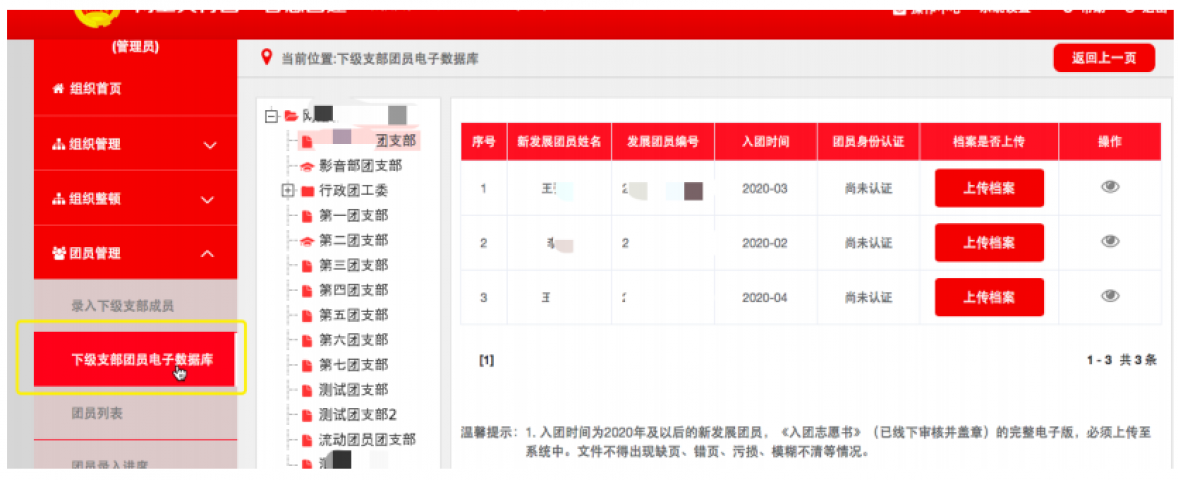Collapse the root organization tree node
This screenshot has width=1178, height=480.
[270, 116]
